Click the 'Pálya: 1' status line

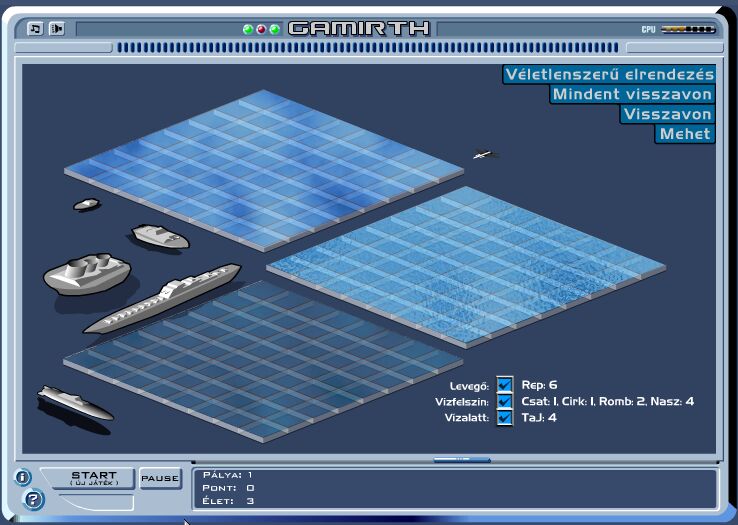227,475
